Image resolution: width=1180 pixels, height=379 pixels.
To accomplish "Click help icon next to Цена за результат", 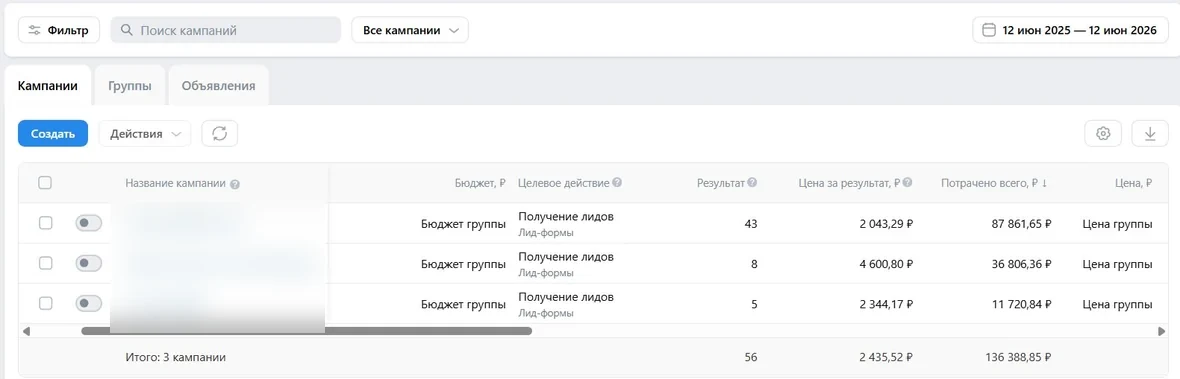I will point(908,183).
